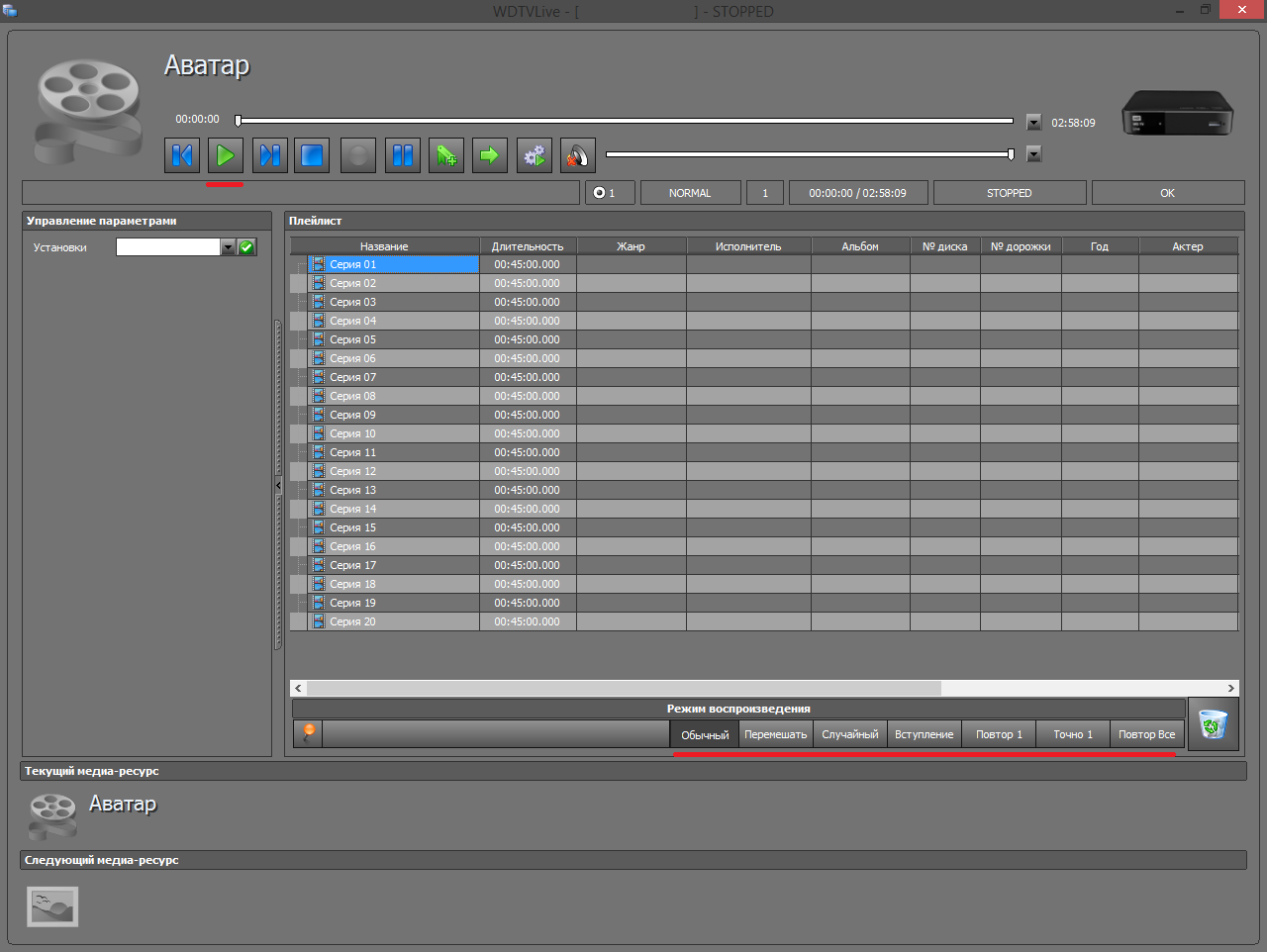Collapse the left panel with the splitter arrow
Image resolution: width=1267 pixels, height=952 pixels.
pyautogui.click(x=278, y=485)
